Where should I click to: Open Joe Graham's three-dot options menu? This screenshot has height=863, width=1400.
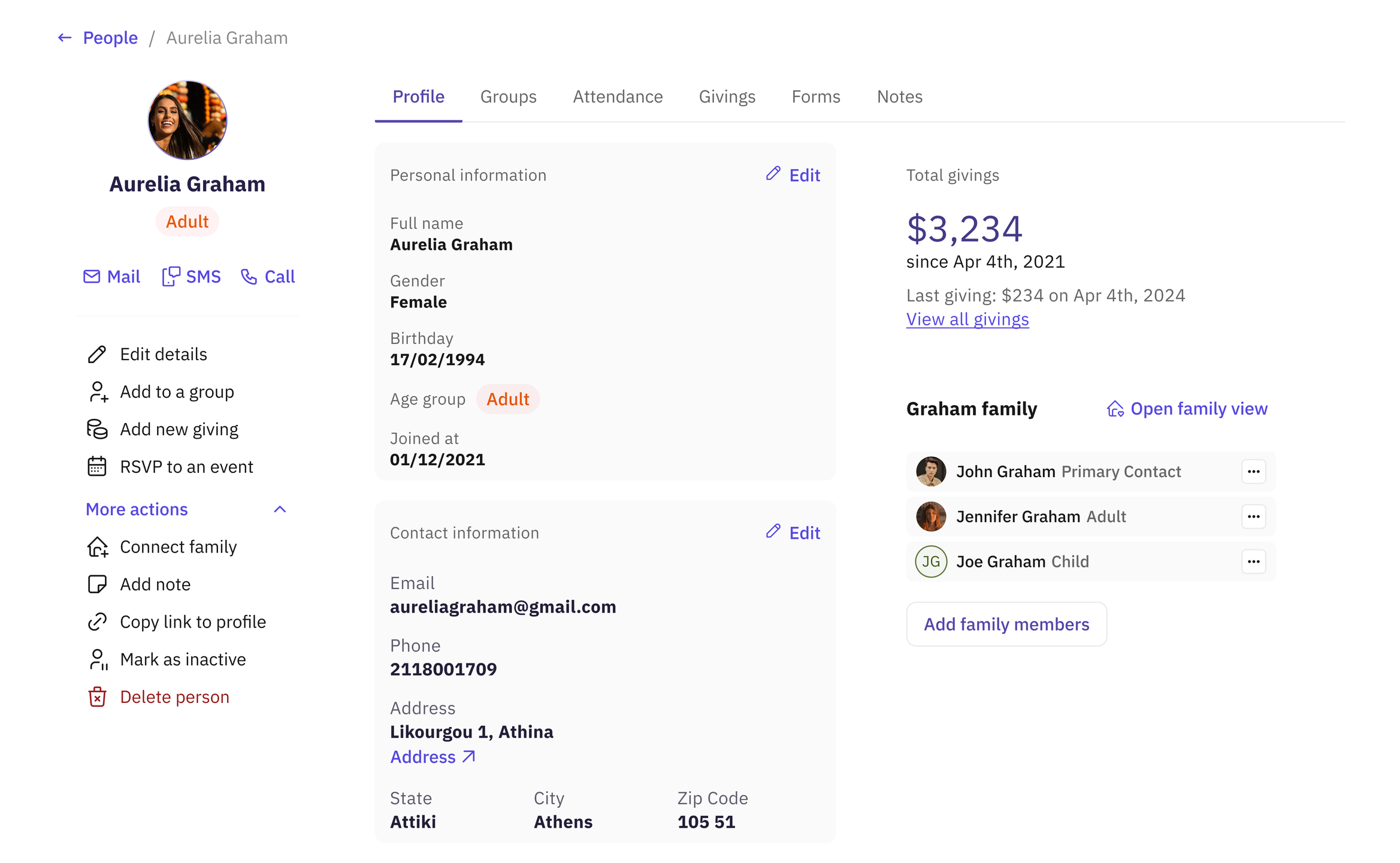click(1253, 562)
